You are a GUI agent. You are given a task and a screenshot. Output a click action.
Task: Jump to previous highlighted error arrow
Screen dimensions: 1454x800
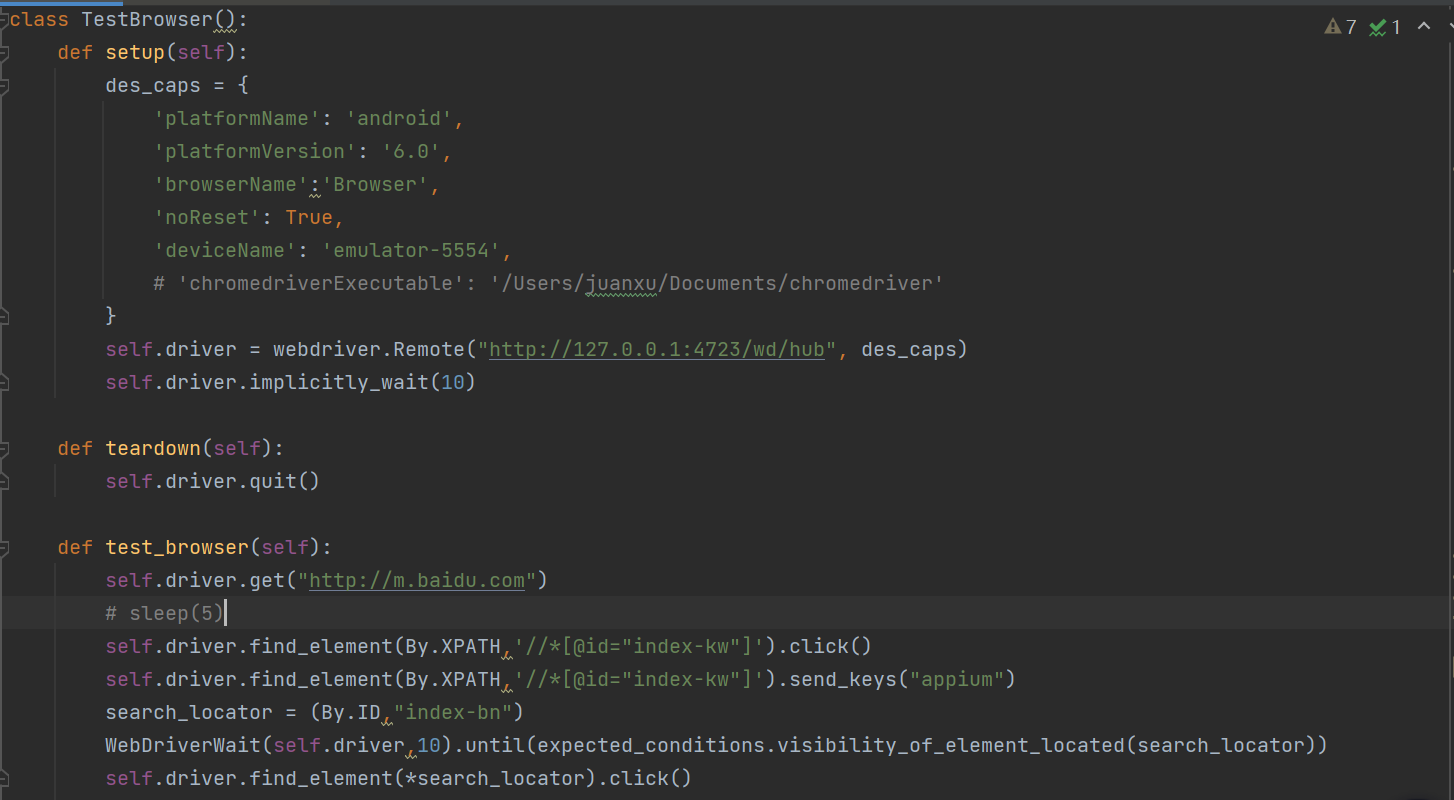(1424, 27)
